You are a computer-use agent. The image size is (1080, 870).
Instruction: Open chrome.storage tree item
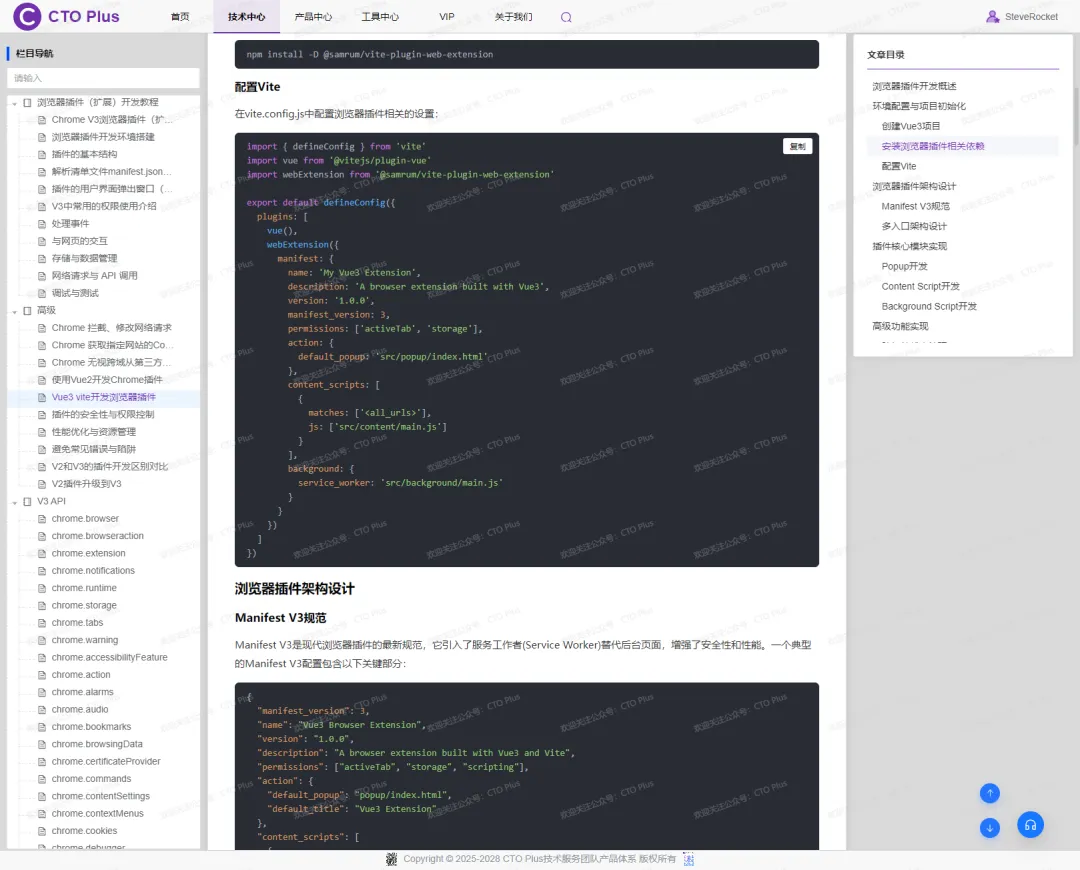click(84, 605)
